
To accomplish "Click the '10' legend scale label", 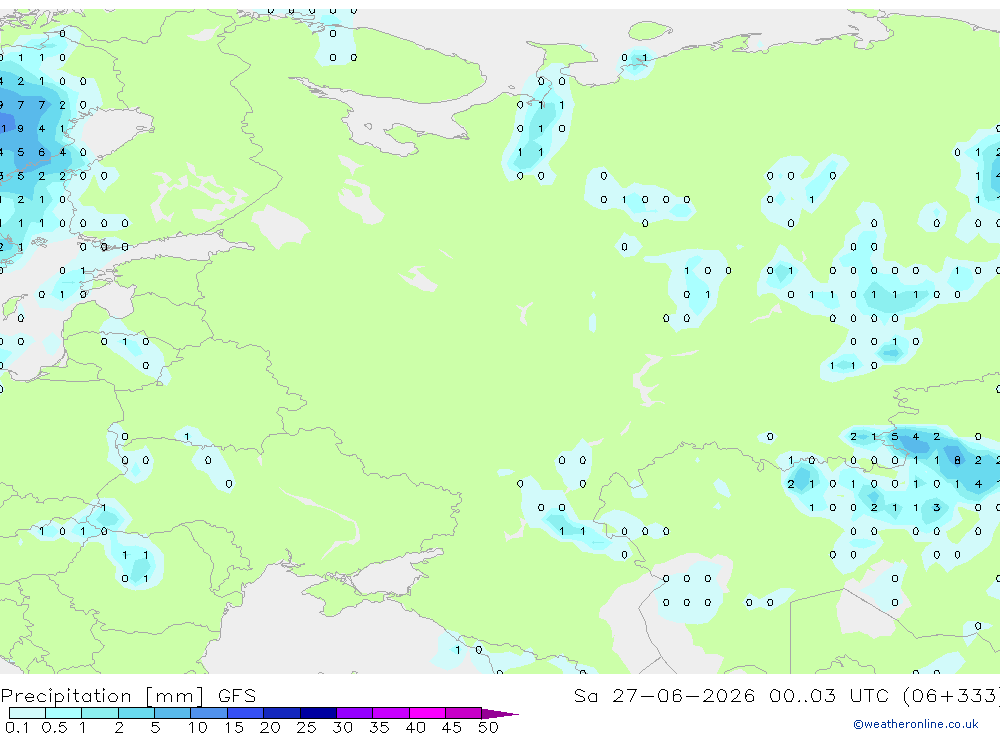I will (x=198, y=727).
